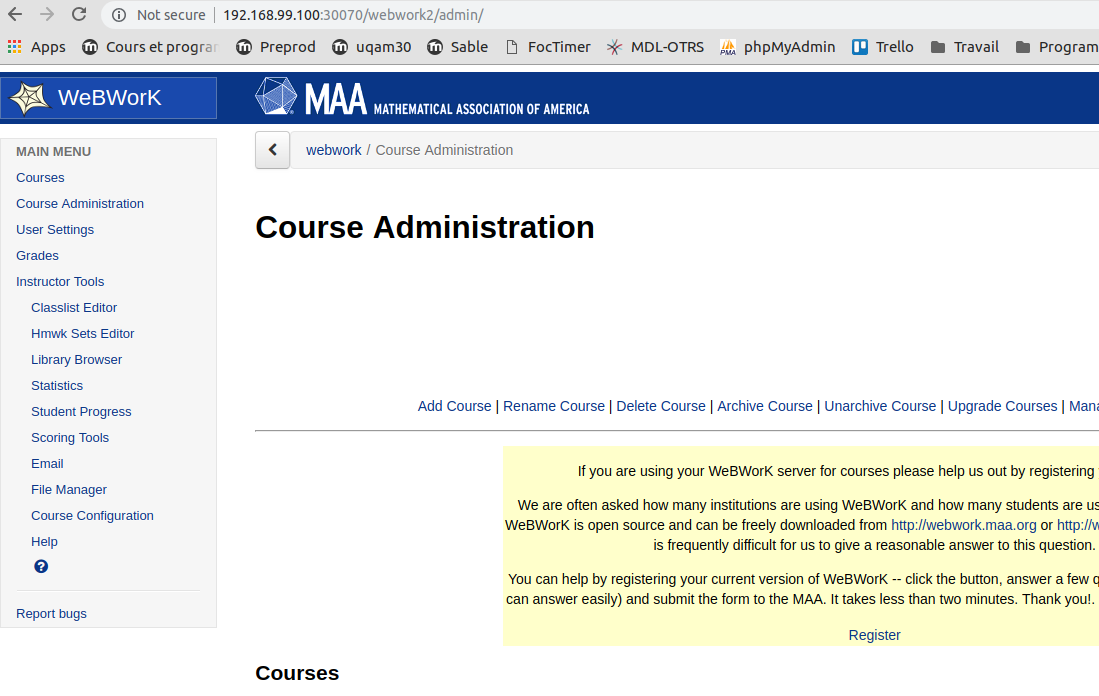The image size is (1099, 696).
Task: Open the File Manager
Action: 69,489
